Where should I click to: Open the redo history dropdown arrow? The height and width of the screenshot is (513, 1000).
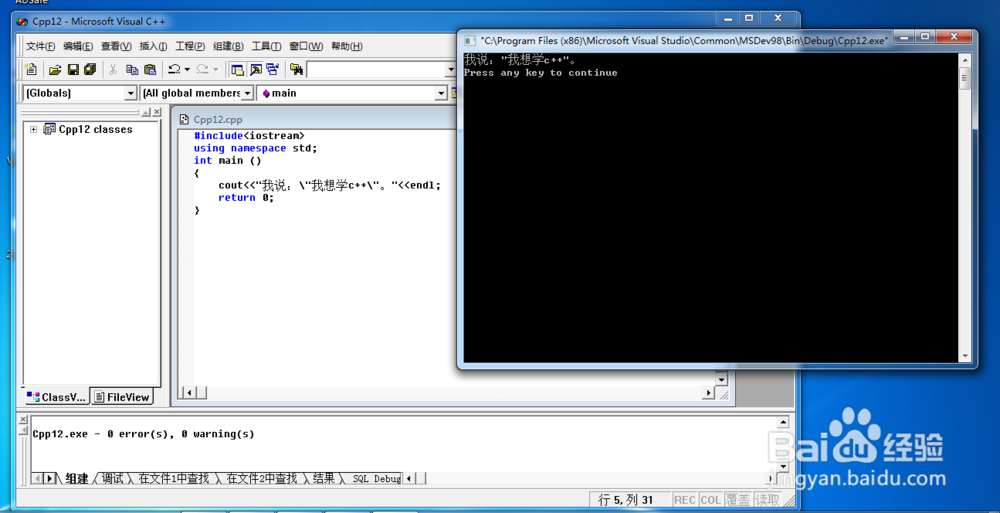click(216, 69)
